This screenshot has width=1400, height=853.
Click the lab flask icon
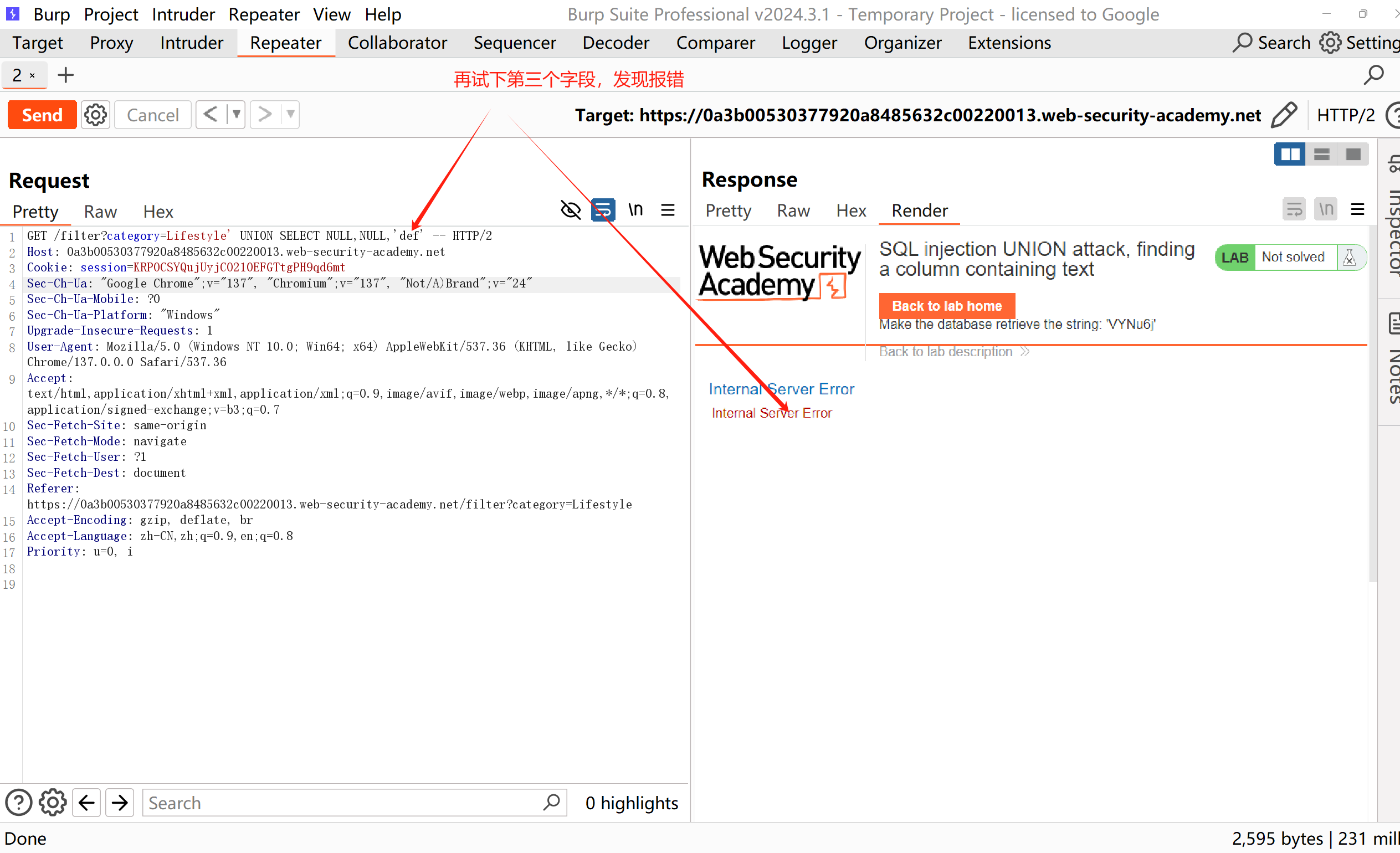1350,257
